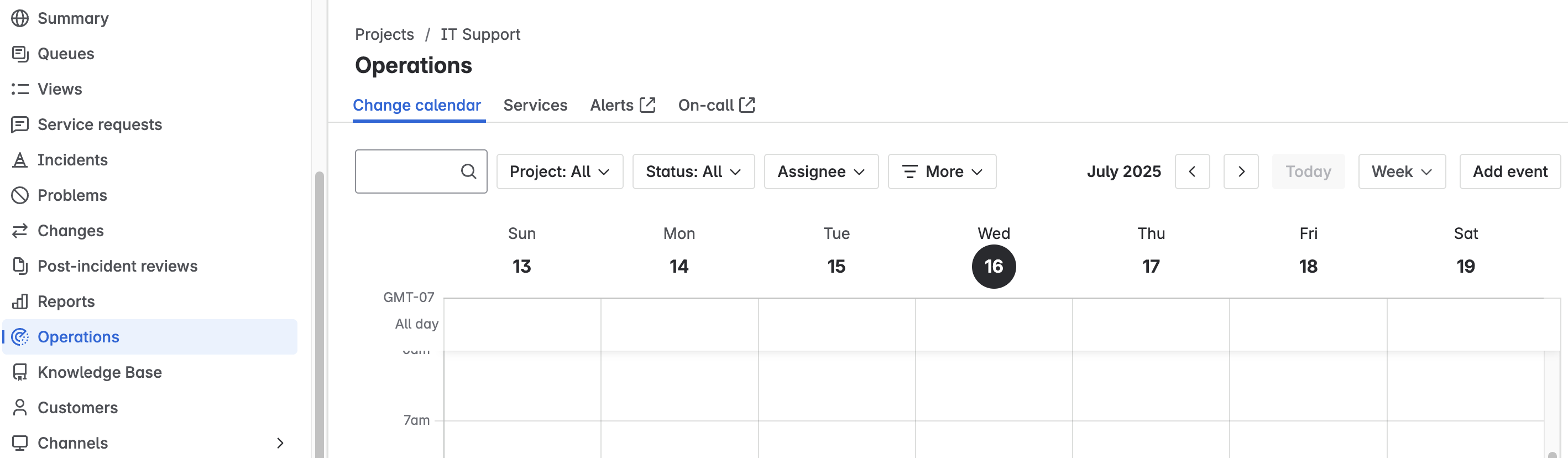Image resolution: width=1568 pixels, height=458 pixels.
Task: Open the Alerts external link
Action: click(621, 105)
